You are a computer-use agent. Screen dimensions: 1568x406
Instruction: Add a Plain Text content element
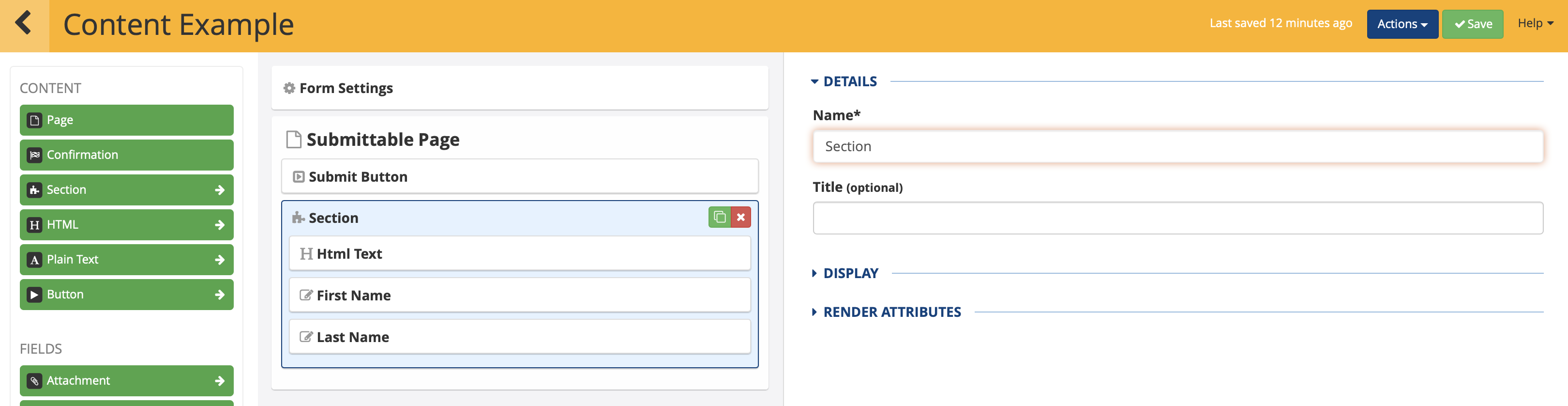[x=127, y=260]
